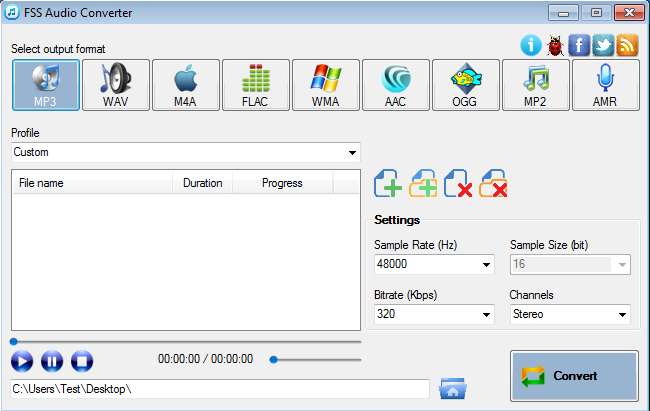
Task: Click the ladybug bug report icon
Action: pos(555,45)
